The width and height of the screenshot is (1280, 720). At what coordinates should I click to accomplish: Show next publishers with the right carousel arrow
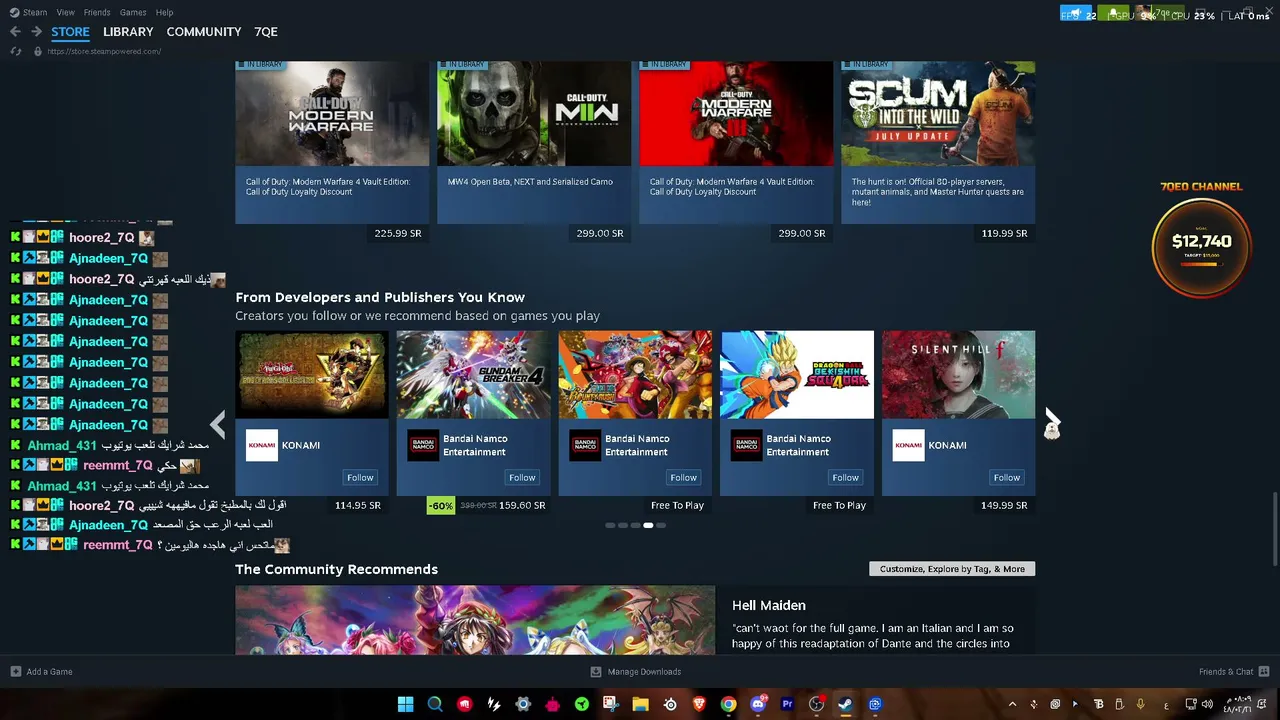pos(1052,424)
